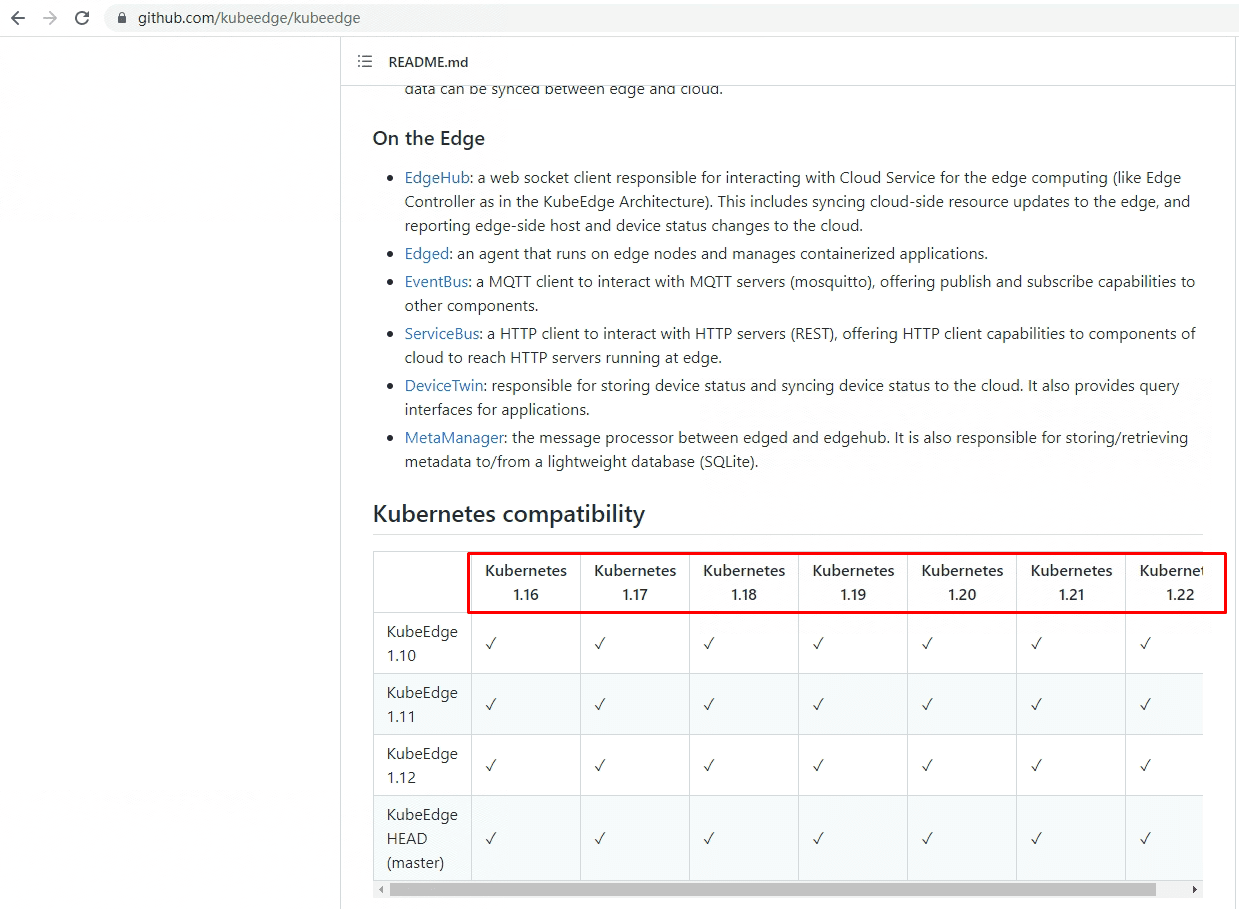The image size is (1239, 909).
Task: Click the Kubernetes 1.17 column header
Action: pyautogui.click(x=635, y=582)
